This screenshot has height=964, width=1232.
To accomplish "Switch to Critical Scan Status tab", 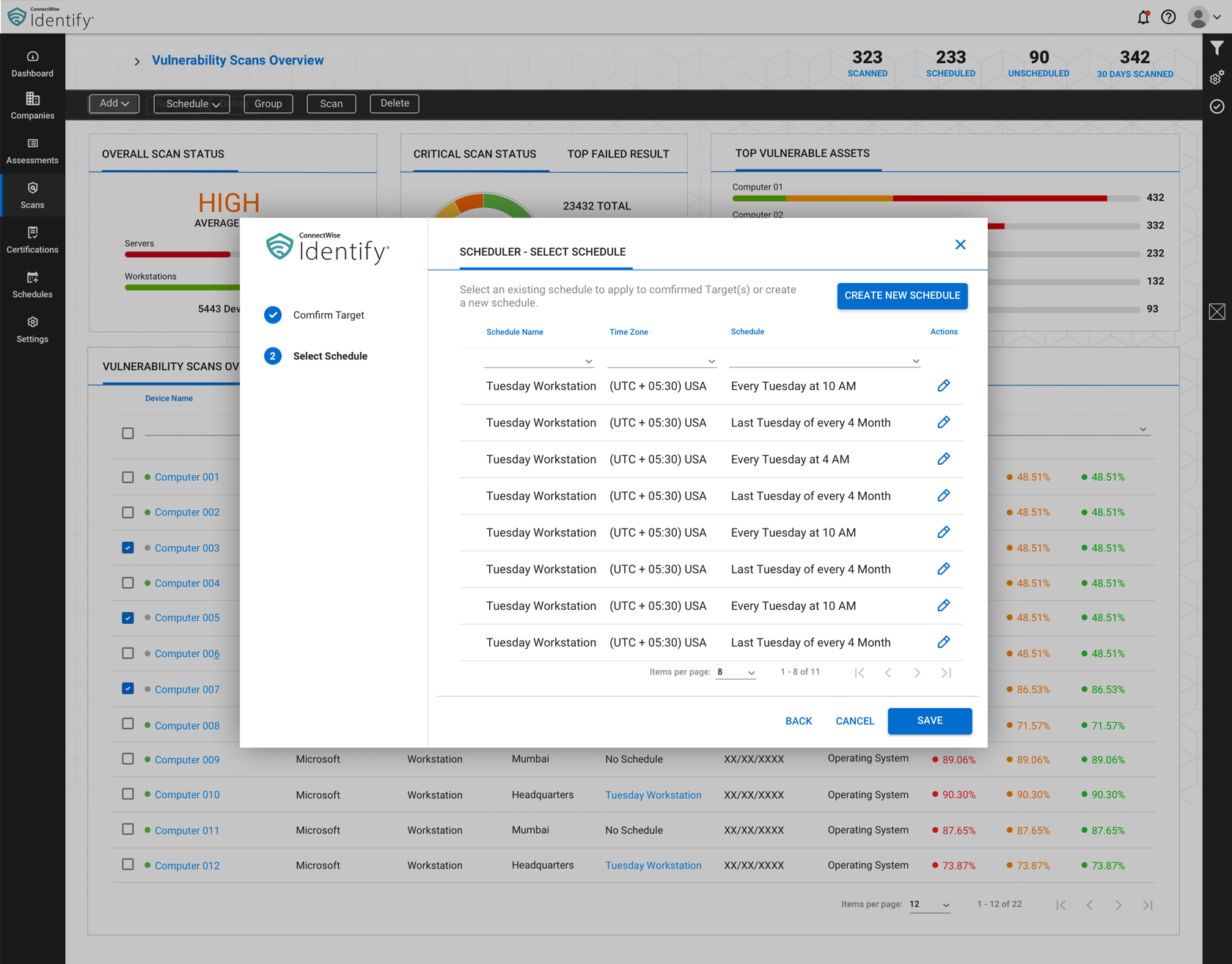I will coord(474,154).
